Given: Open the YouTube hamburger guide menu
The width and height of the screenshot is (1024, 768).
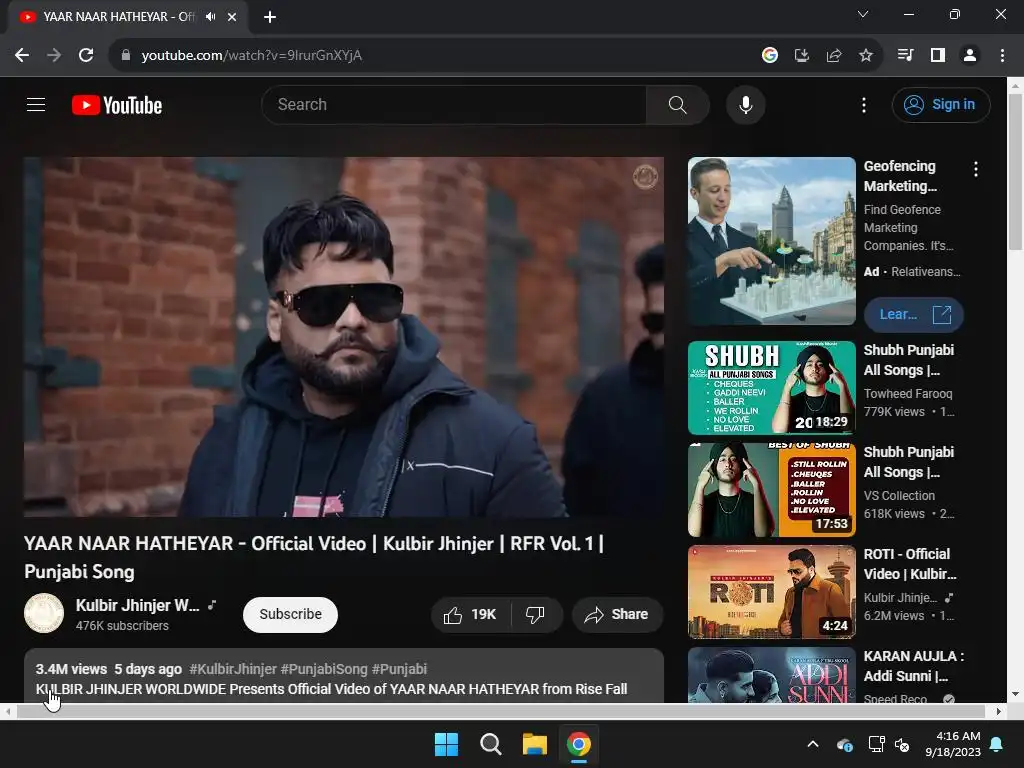Looking at the screenshot, I should point(36,104).
